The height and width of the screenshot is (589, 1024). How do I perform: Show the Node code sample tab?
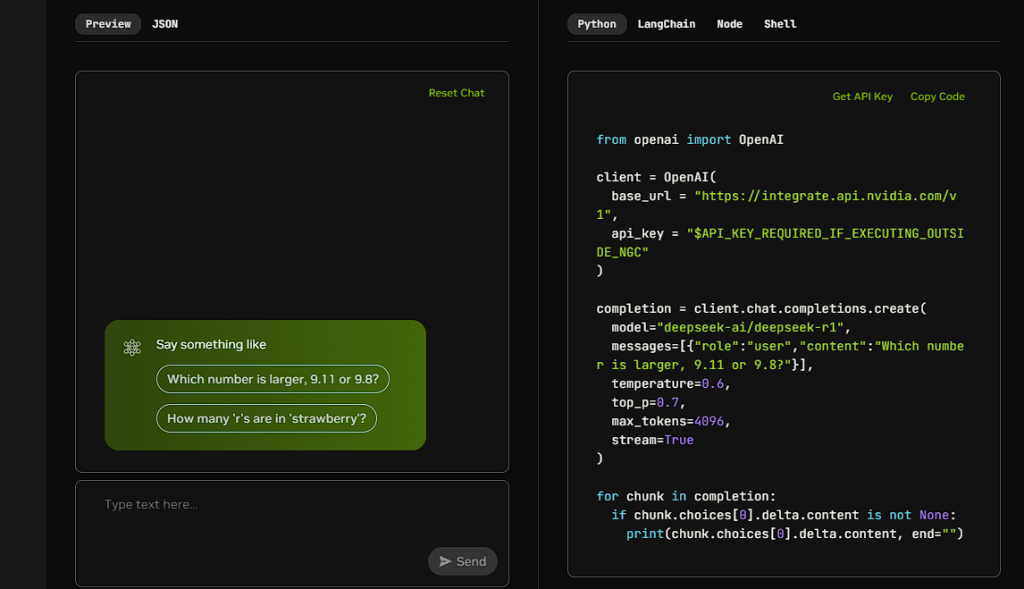pos(729,24)
